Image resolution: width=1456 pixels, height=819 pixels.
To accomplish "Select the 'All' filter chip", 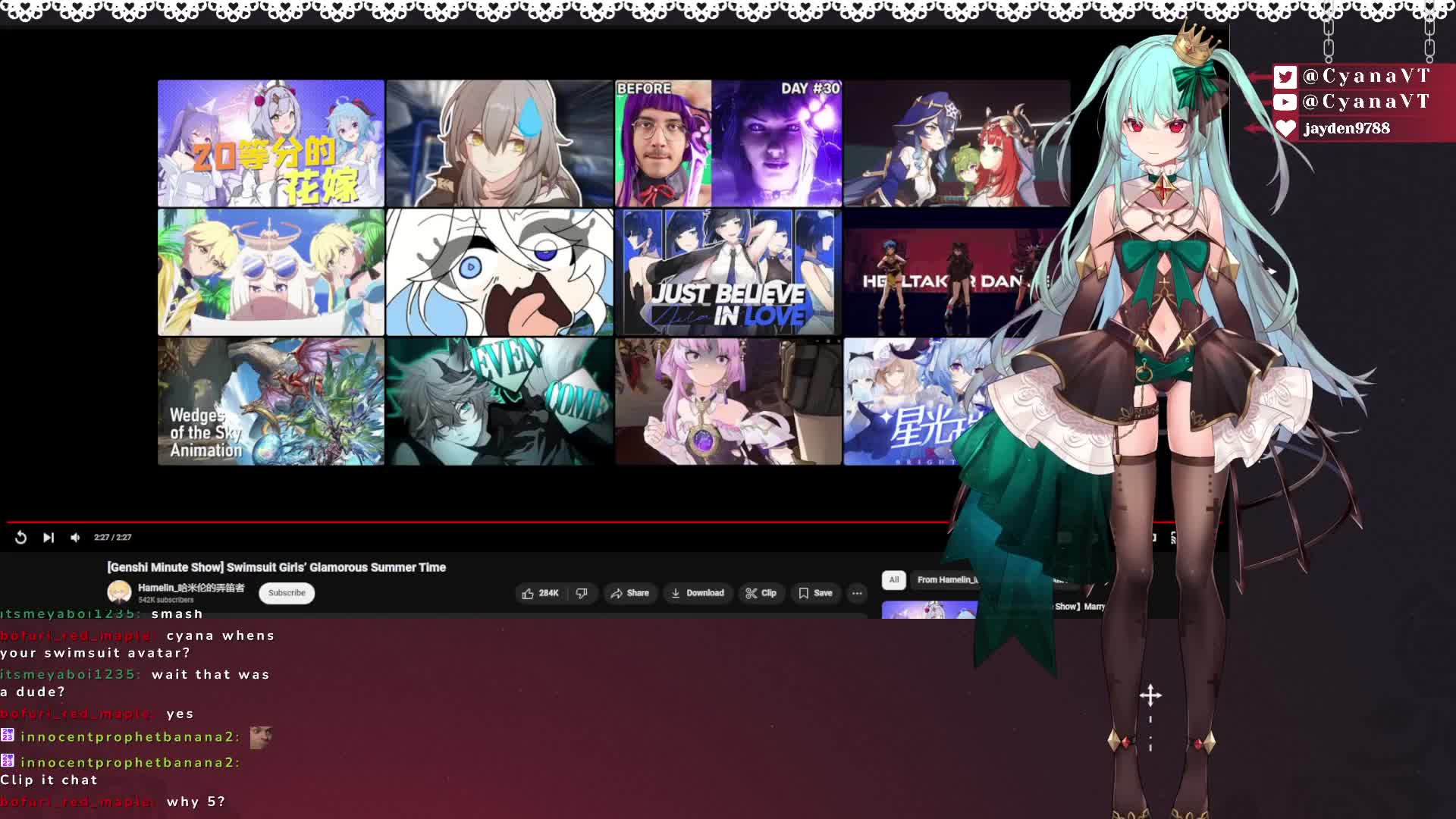I will (x=894, y=580).
